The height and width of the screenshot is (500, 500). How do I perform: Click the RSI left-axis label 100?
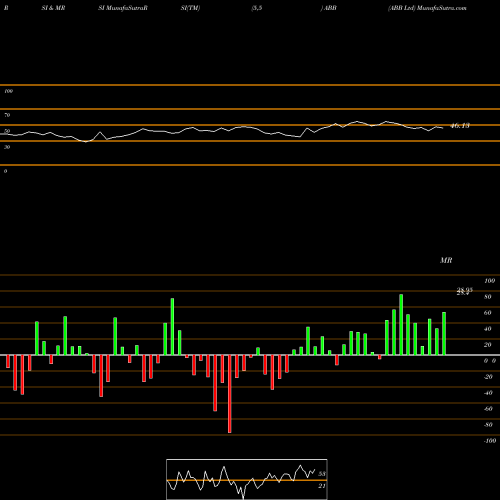point(9,91)
